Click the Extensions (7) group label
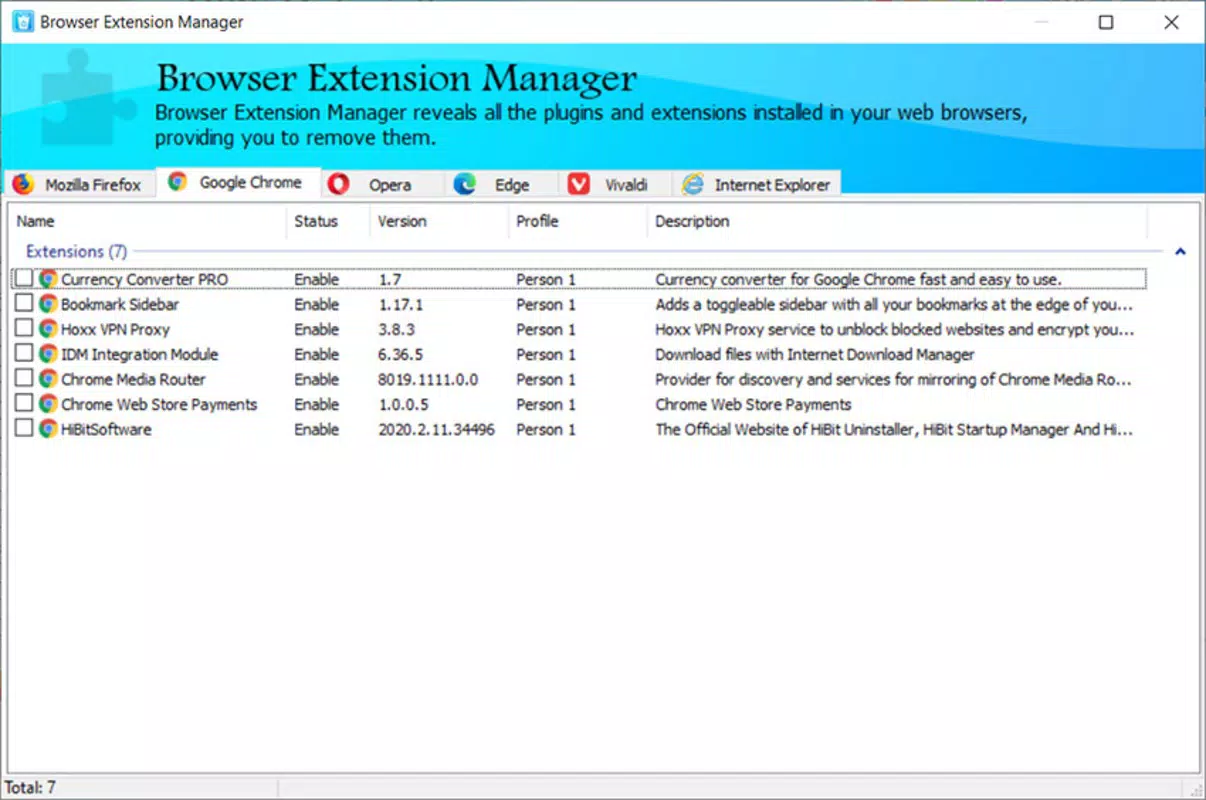The height and width of the screenshot is (800, 1206). click(x=76, y=251)
